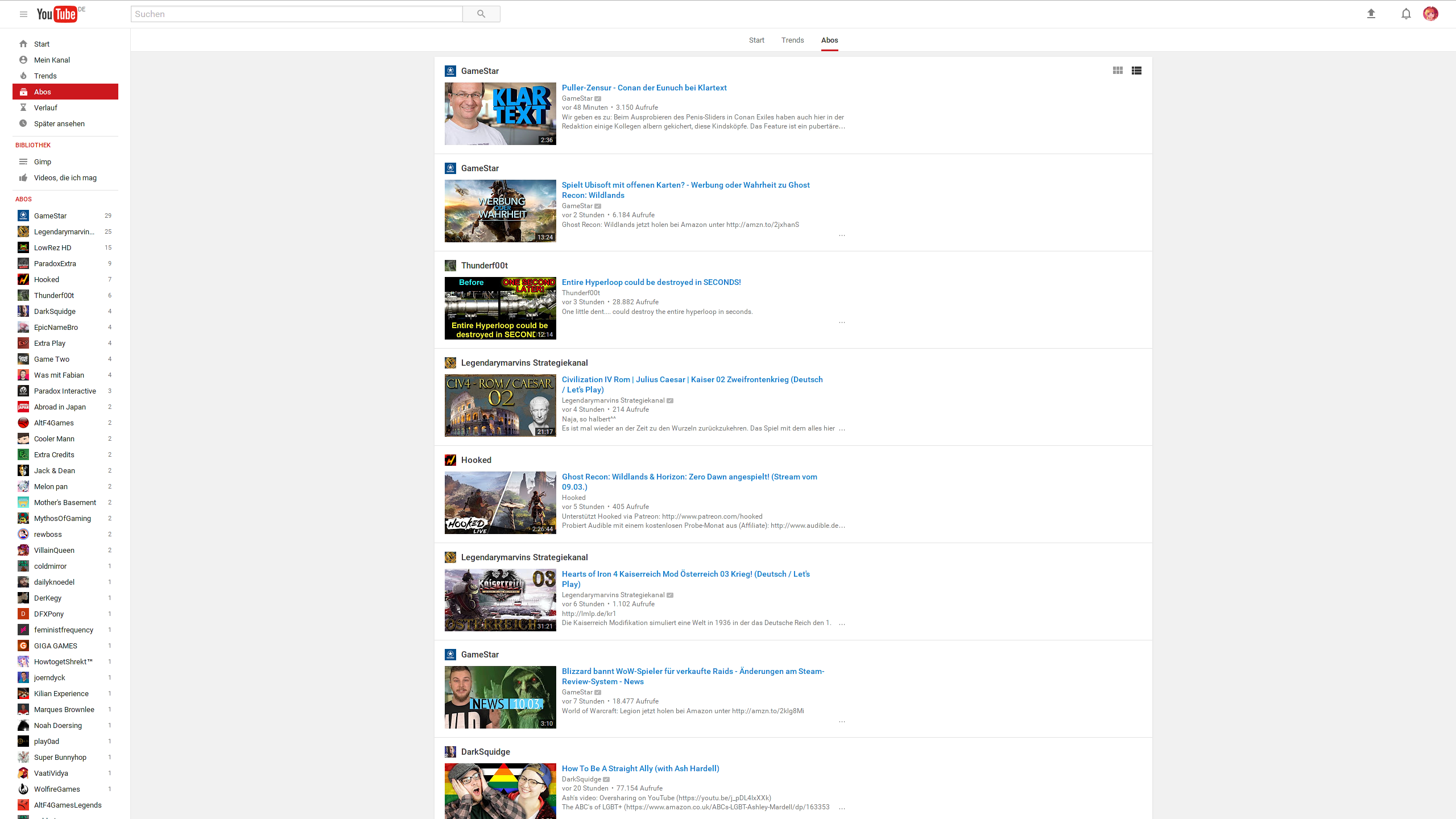The height and width of the screenshot is (819, 1456).
Task: Click the GameStar channel icon in sidebar
Action: click(23, 216)
